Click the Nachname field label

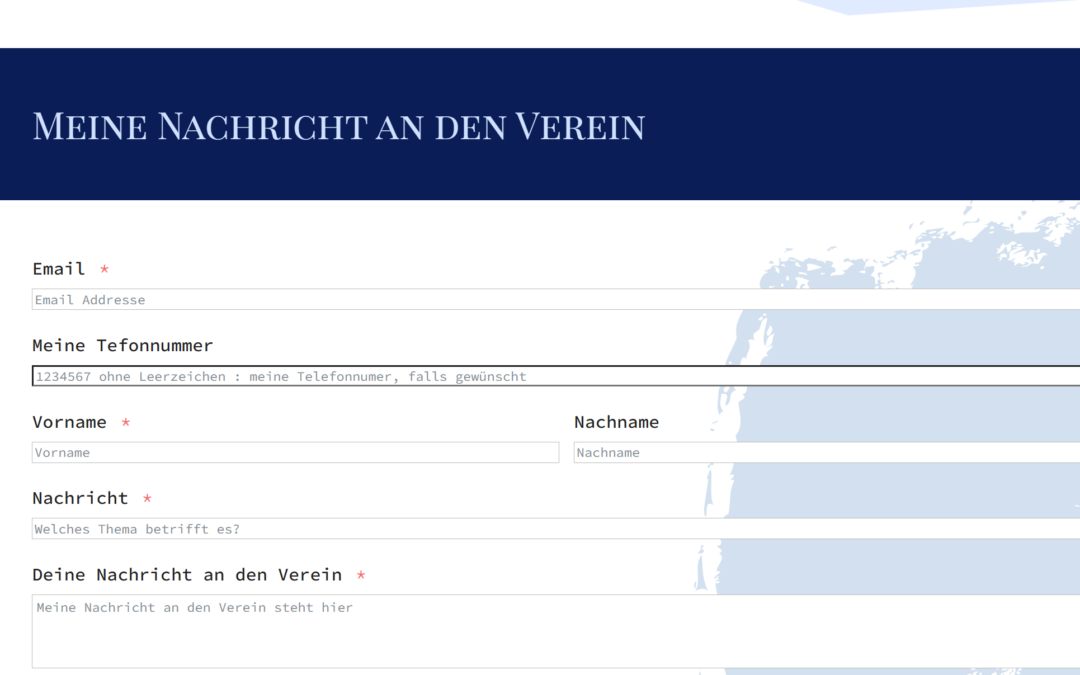(617, 422)
